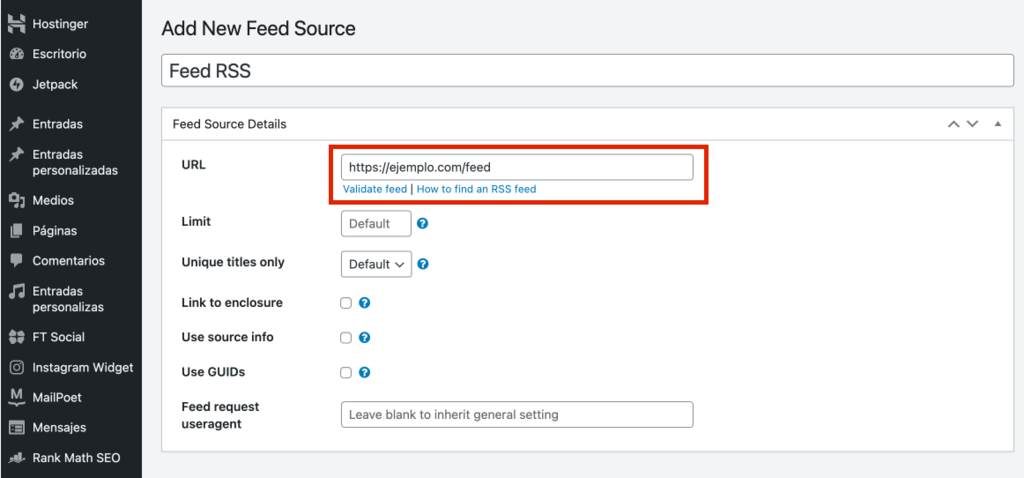Open the Unique titles only dropdown

click(376, 264)
